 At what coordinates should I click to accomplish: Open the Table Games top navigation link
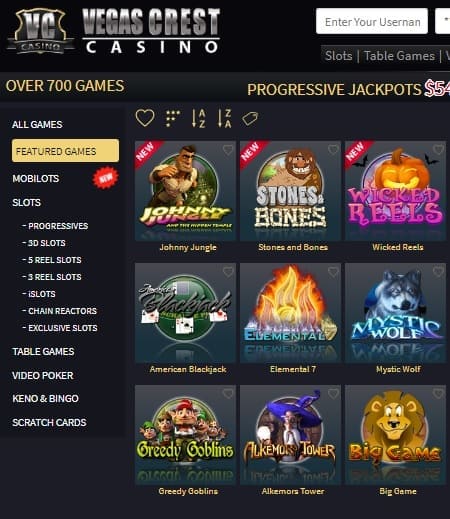399,56
